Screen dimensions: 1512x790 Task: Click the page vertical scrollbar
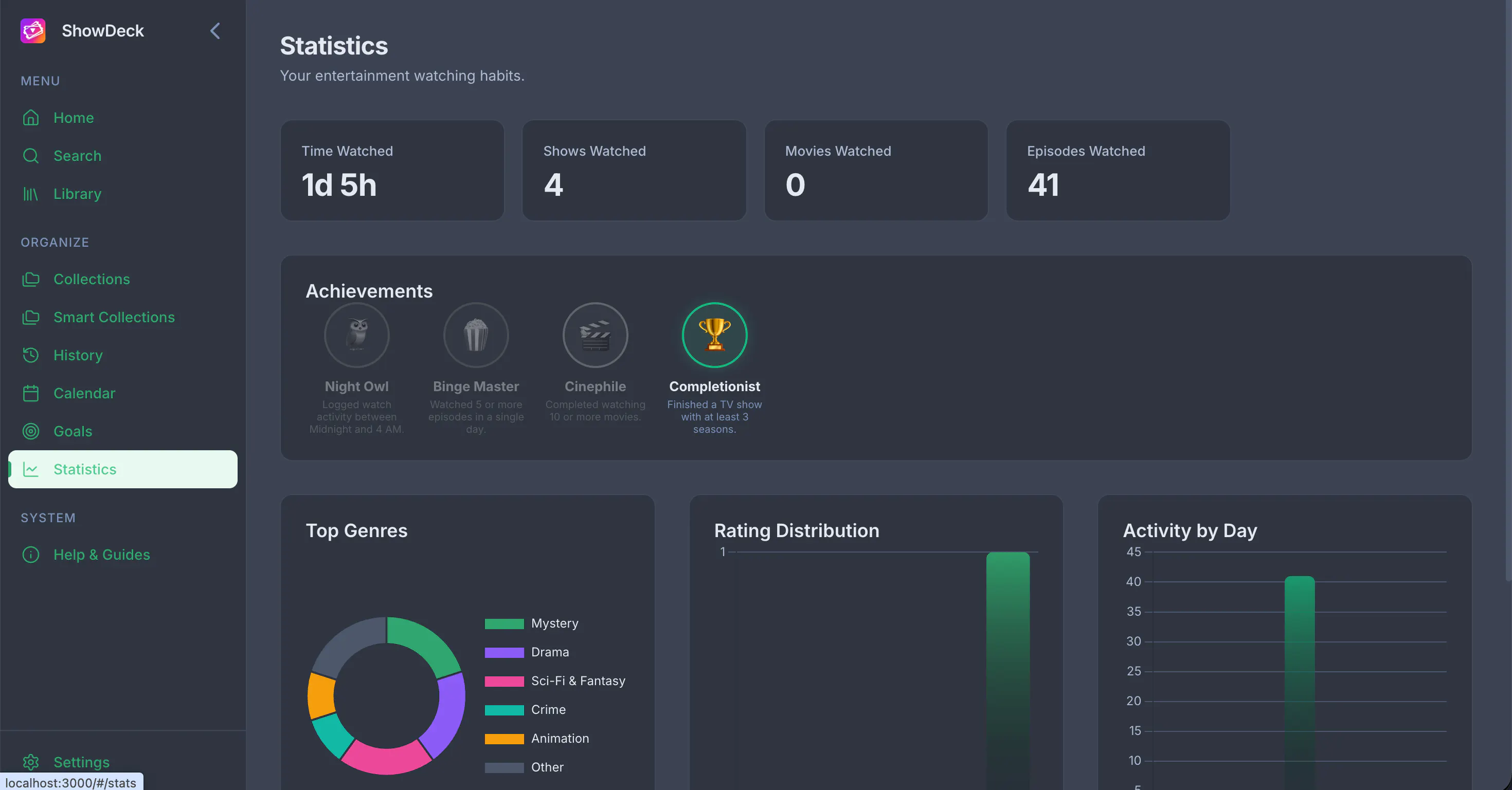coord(1507,290)
